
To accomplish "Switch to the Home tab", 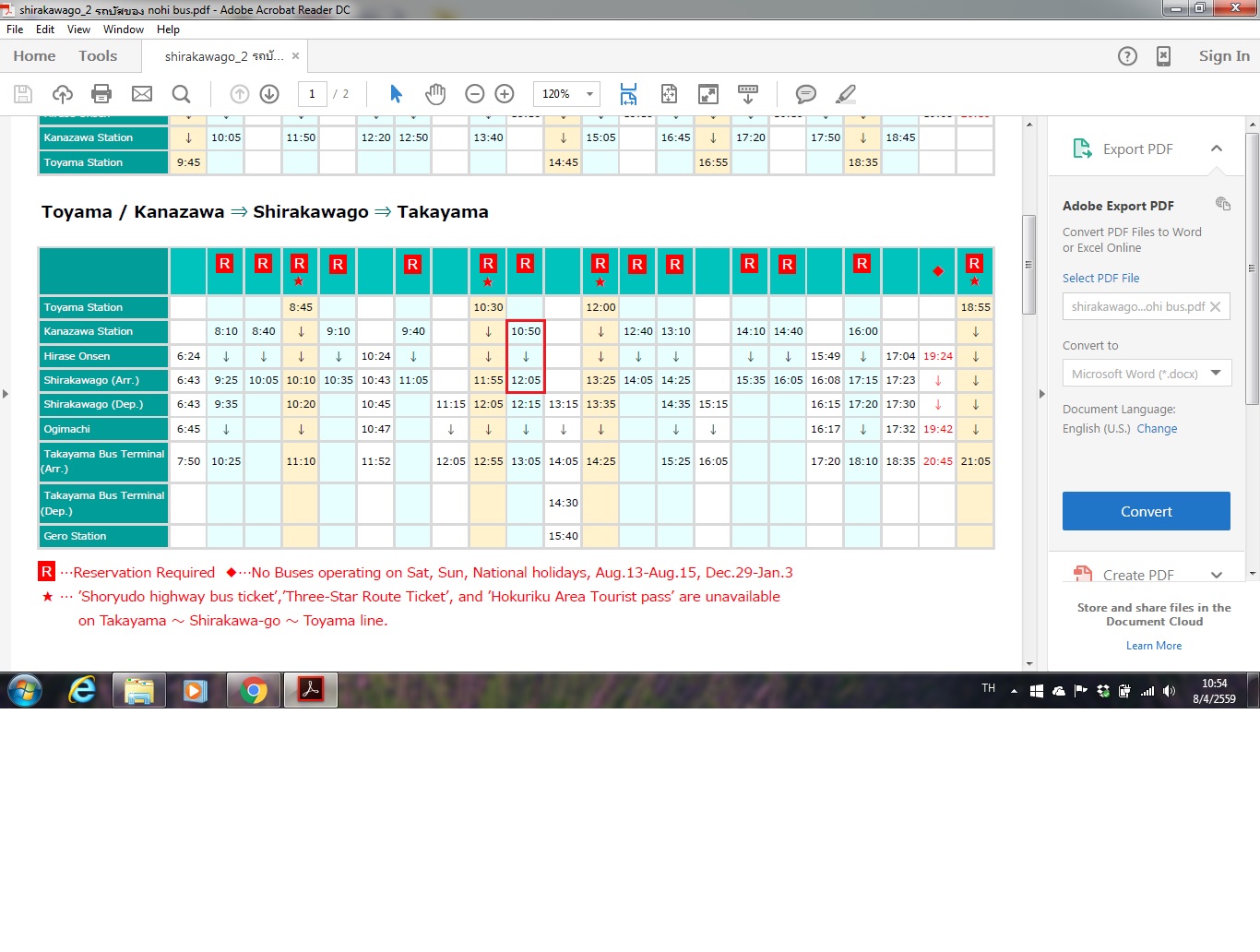I will click(34, 56).
